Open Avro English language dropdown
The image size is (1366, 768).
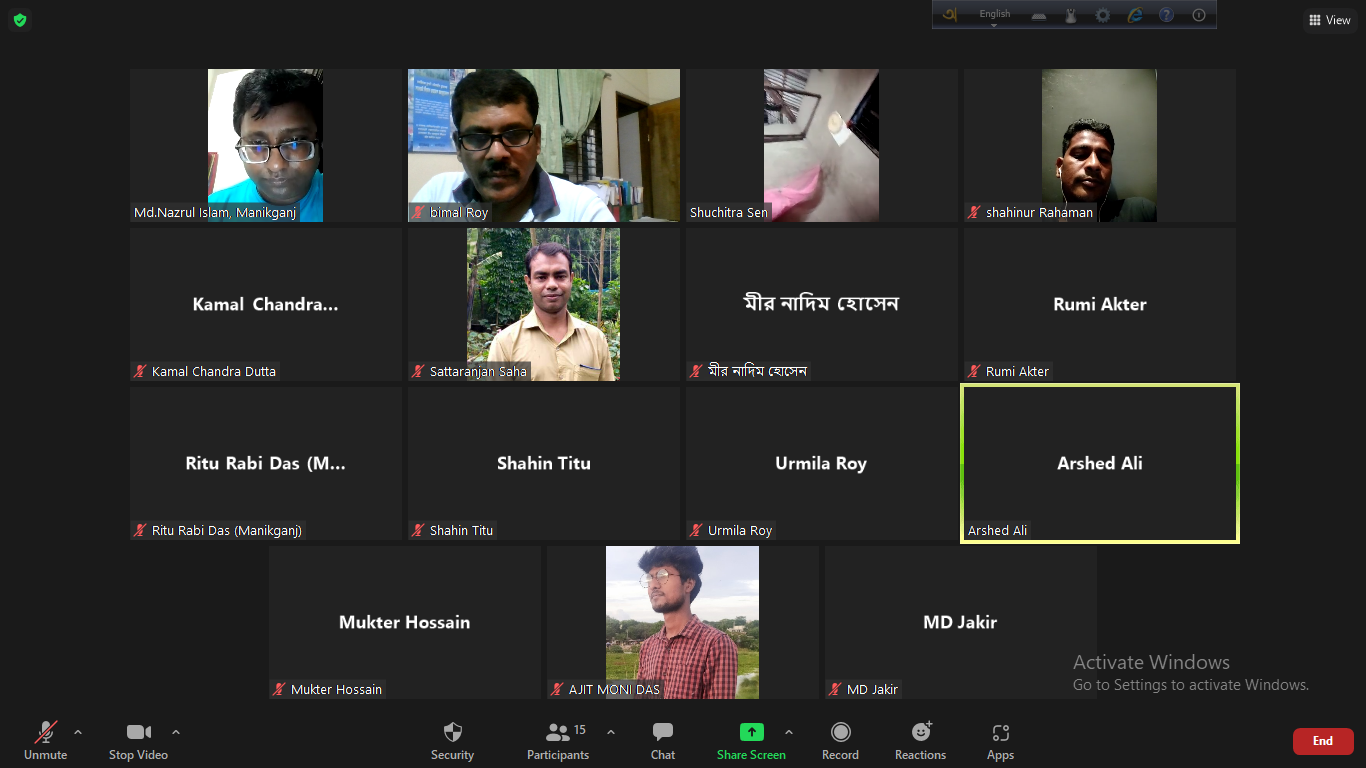994,15
